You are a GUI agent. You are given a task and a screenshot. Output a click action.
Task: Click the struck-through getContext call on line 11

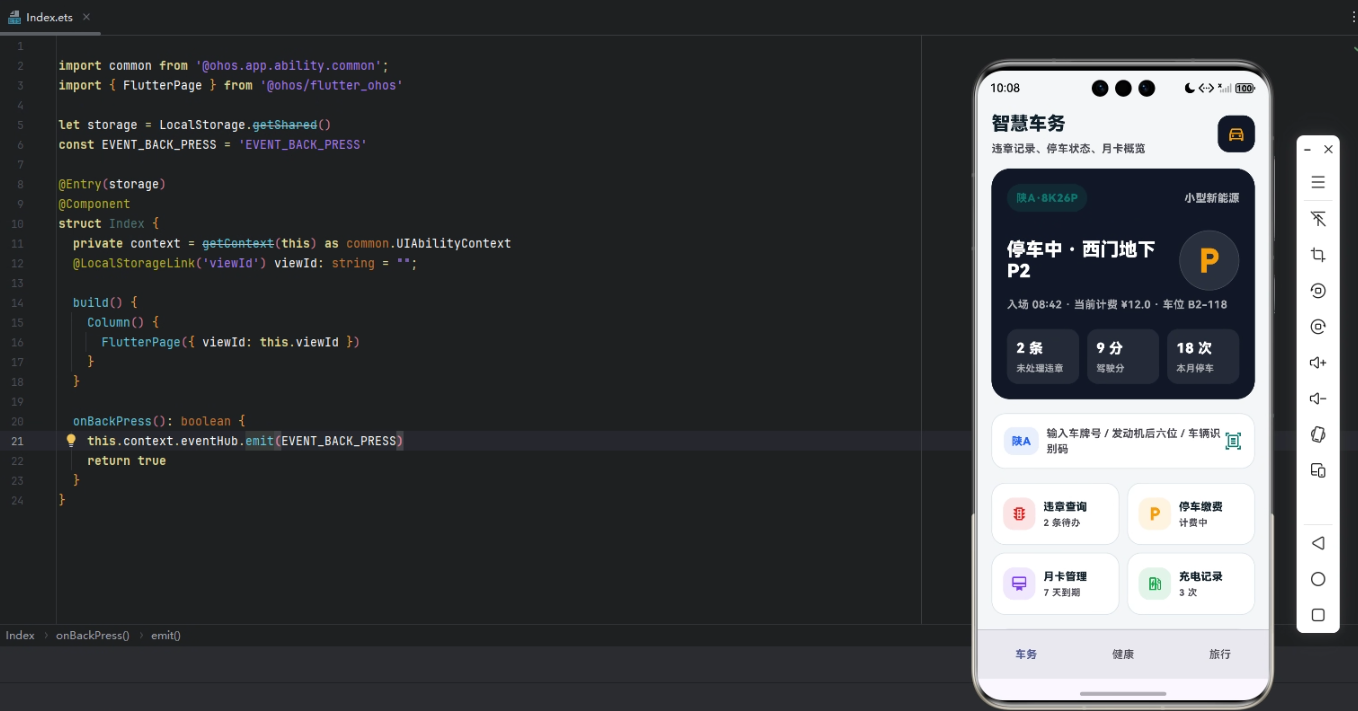(x=238, y=243)
